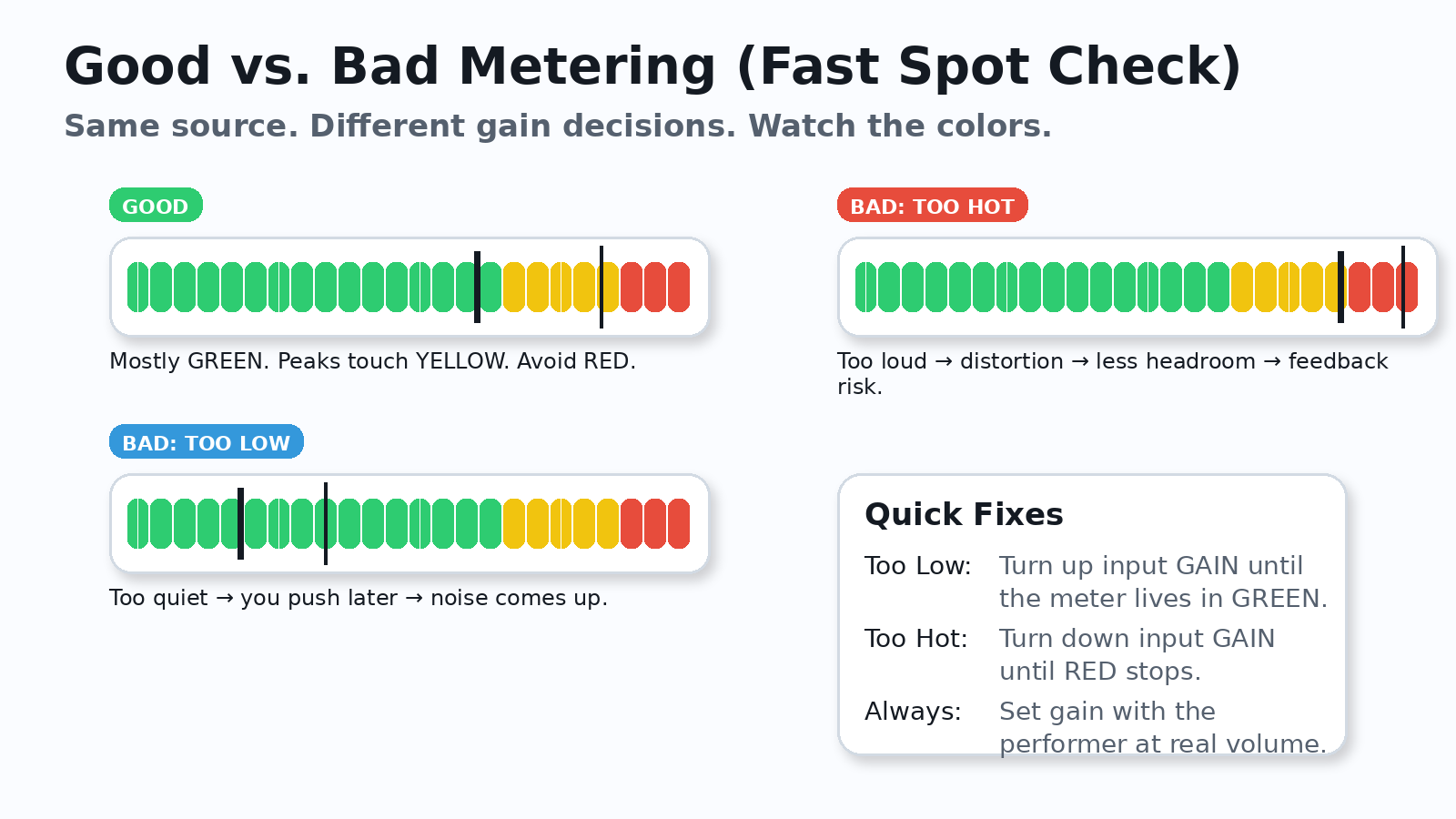Click the first green segment of TOO HOT meter
1456x819 pixels.
865,287
